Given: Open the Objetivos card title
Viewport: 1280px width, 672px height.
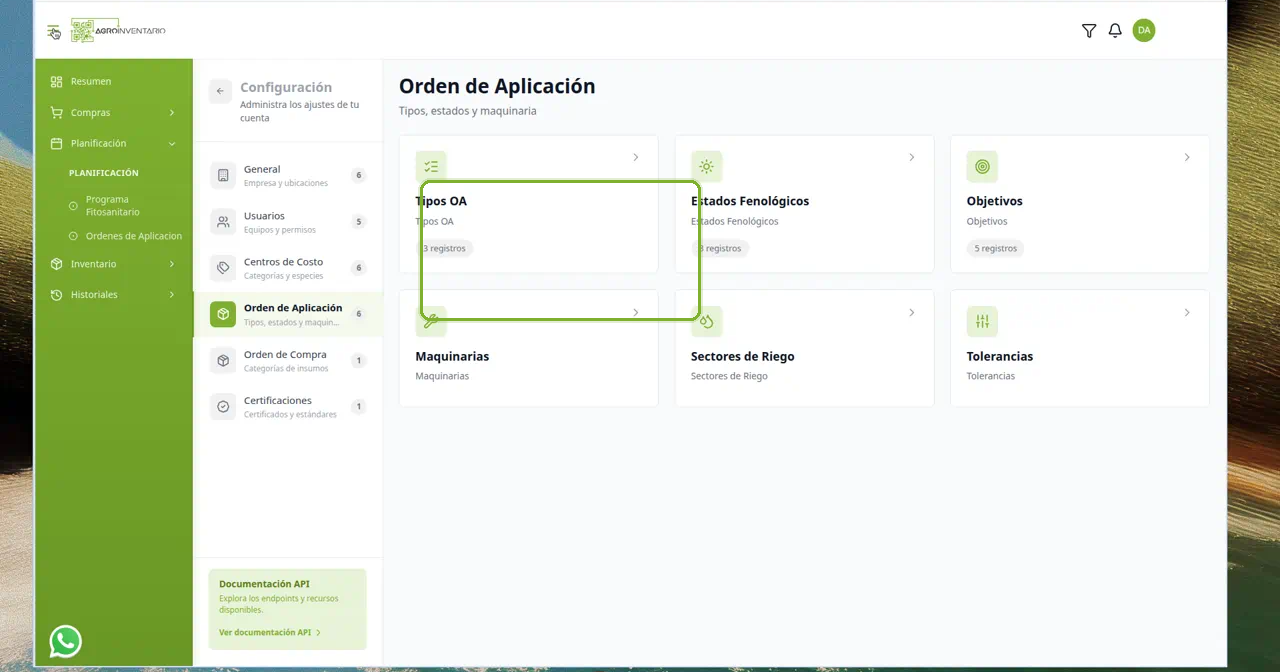Looking at the screenshot, I should click(x=995, y=201).
